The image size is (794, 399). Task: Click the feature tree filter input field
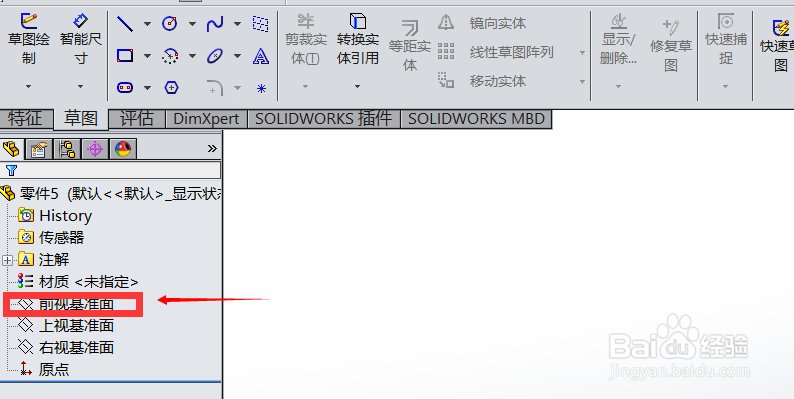click(x=110, y=170)
